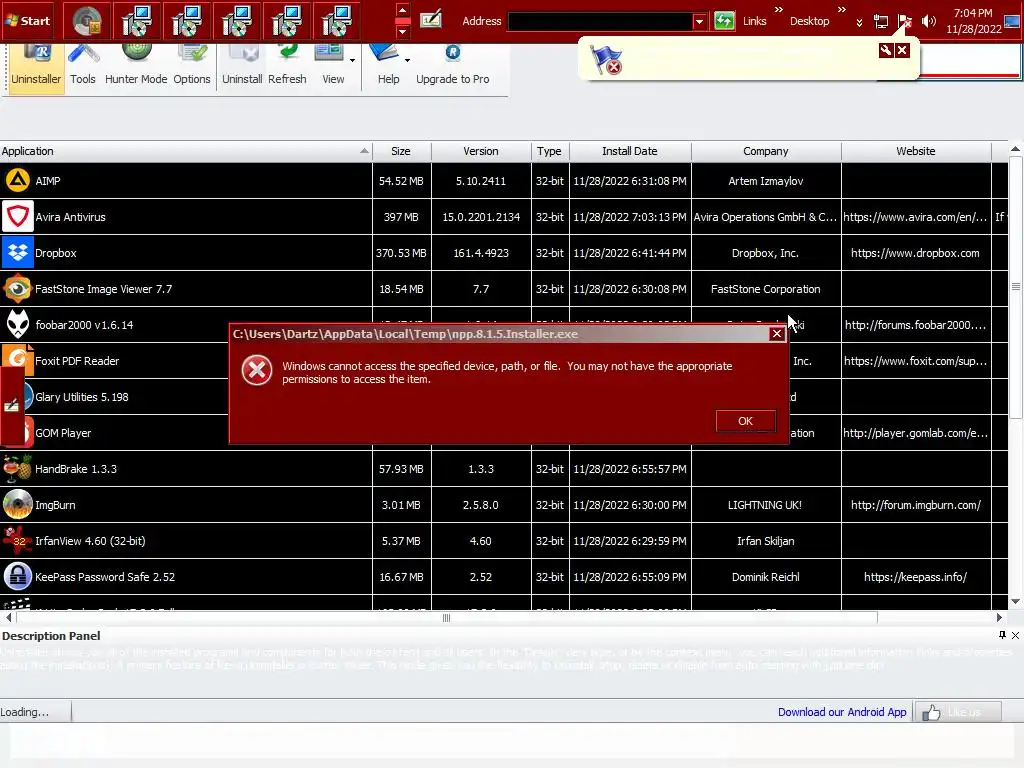Screen dimensions: 1024x768
Task: Sort by the Version column header
Action: (481, 151)
